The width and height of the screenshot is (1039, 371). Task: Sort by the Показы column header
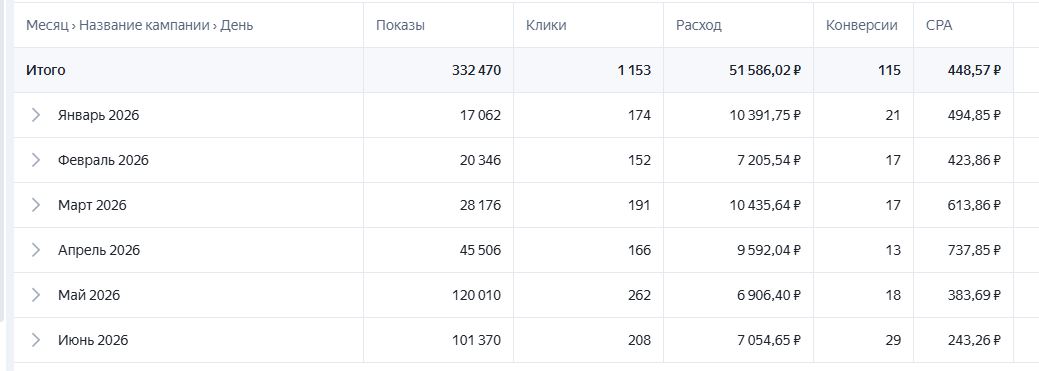[x=400, y=26]
